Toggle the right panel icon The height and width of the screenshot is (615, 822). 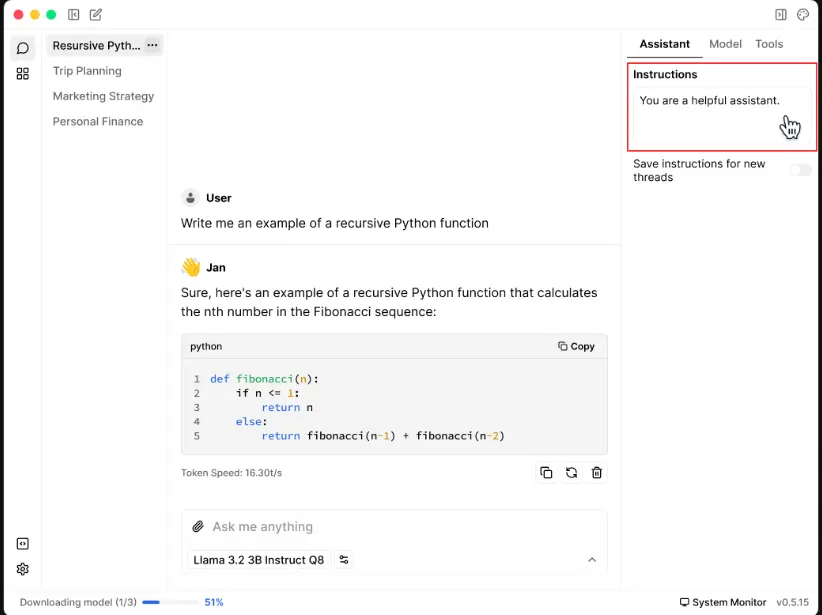click(x=781, y=15)
